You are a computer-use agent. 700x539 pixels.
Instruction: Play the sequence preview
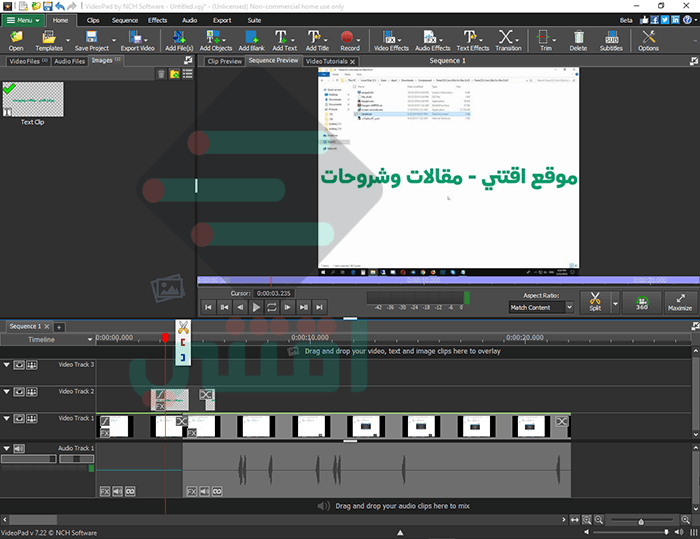[x=256, y=307]
